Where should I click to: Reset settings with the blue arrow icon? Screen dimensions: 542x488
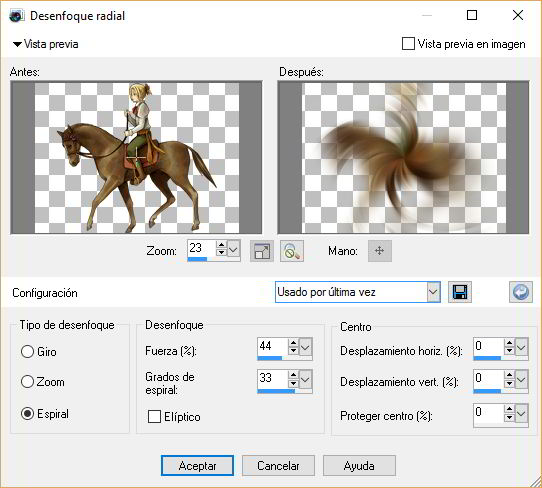pyautogui.click(x=521, y=292)
